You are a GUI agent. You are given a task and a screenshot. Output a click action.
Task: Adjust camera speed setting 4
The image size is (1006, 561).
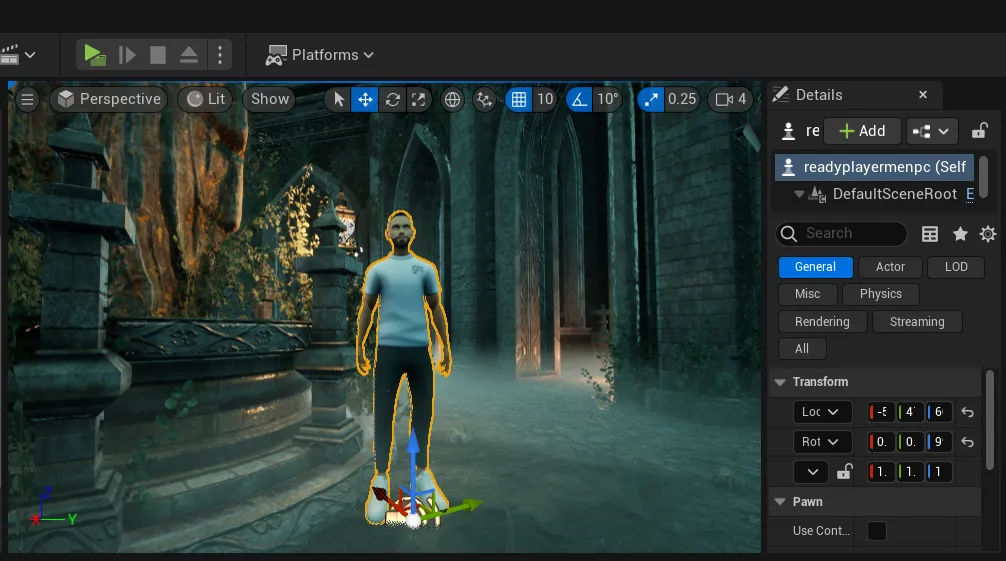(730, 99)
